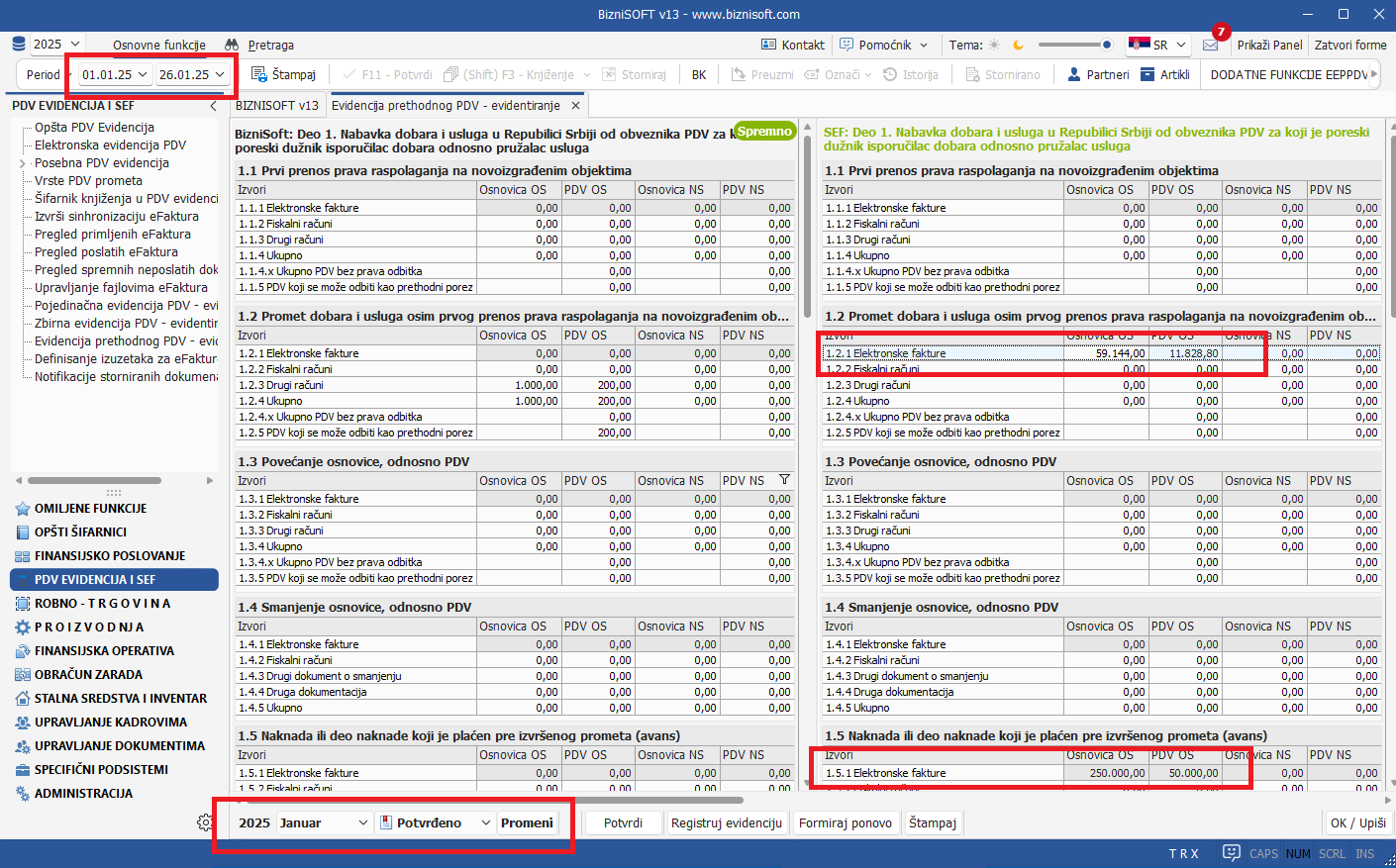This screenshot has width=1396, height=868.
Task: Collapse the PDV Evidencija i SEF side panel
Action: 213,106
